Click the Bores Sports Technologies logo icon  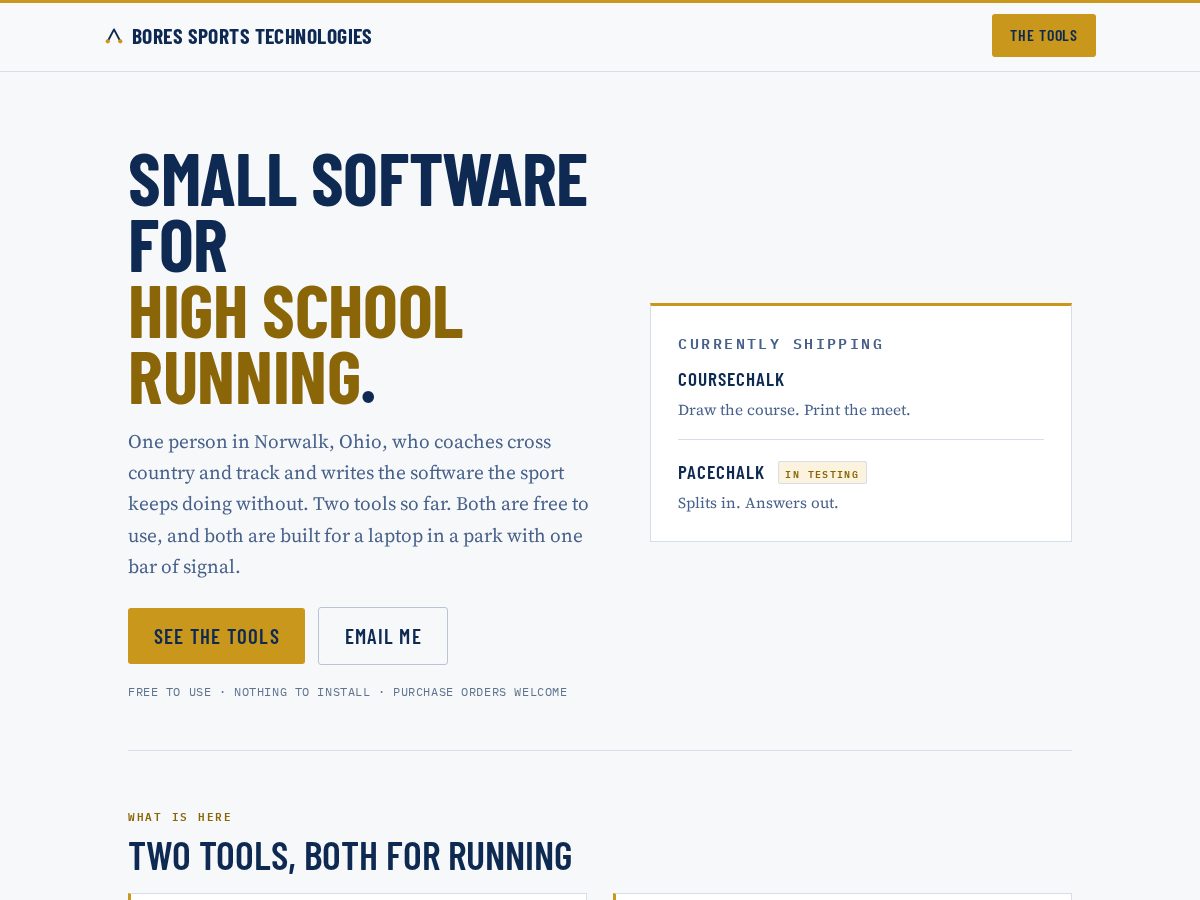[x=114, y=36]
